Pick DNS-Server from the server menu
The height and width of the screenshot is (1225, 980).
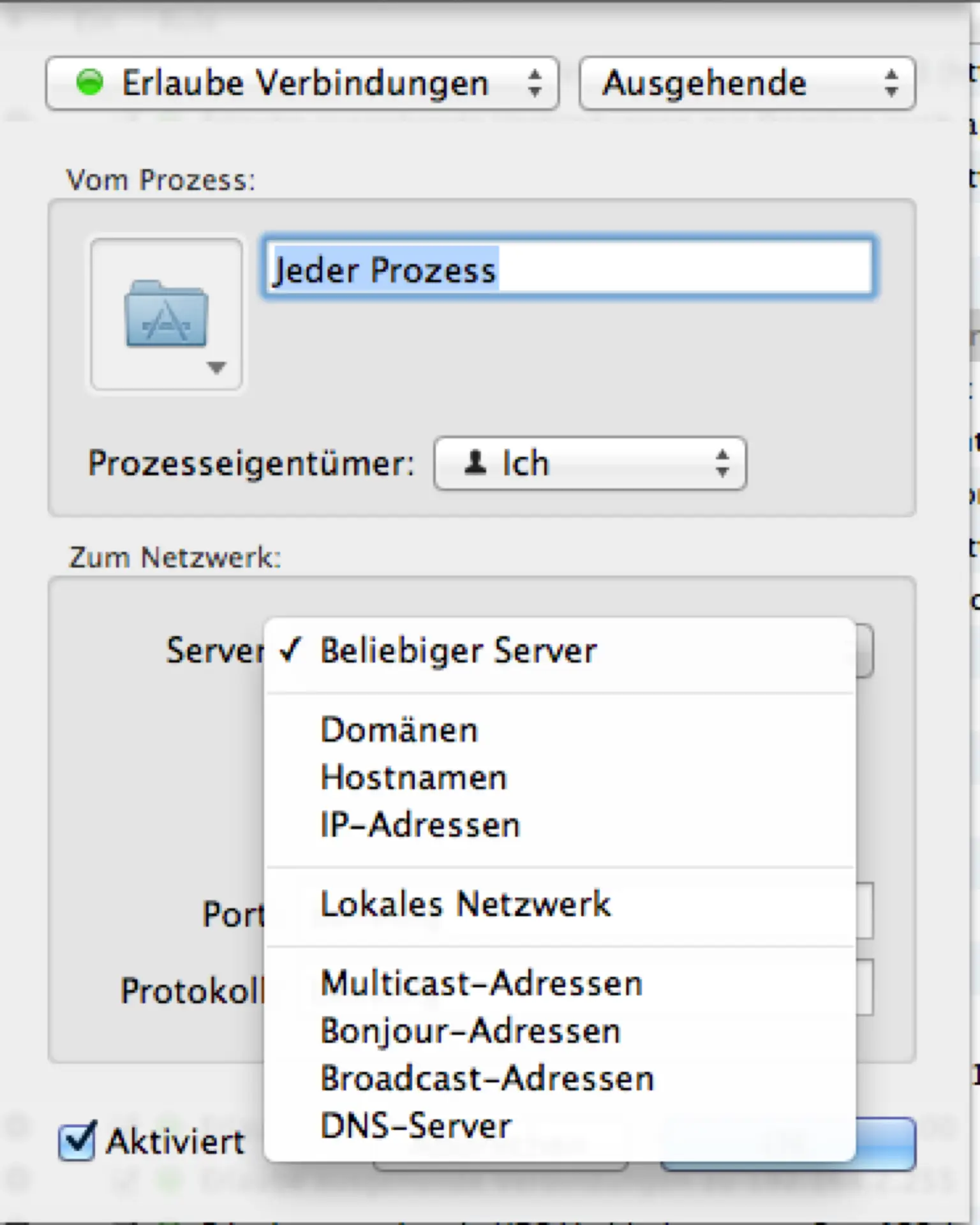point(416,1126)
